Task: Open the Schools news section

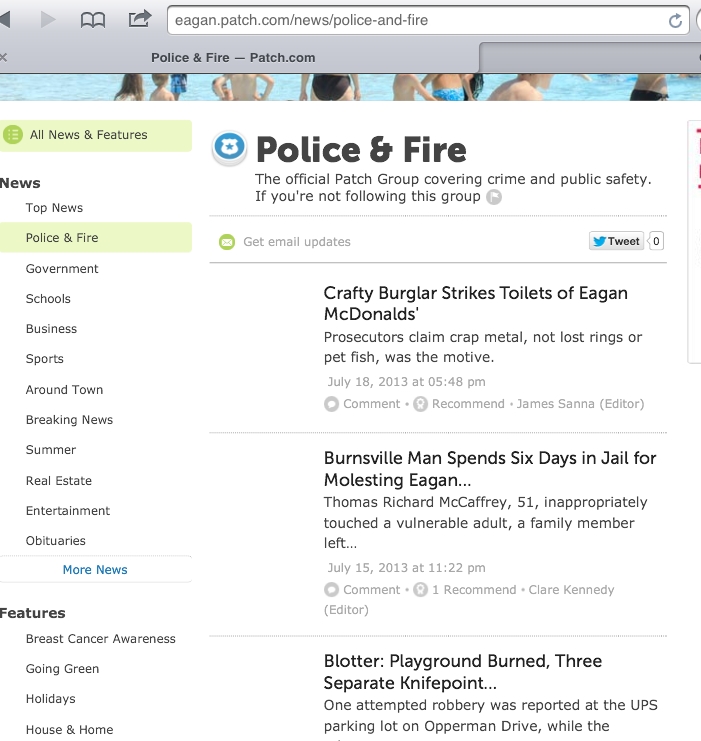Action: (x=48, y=299)
